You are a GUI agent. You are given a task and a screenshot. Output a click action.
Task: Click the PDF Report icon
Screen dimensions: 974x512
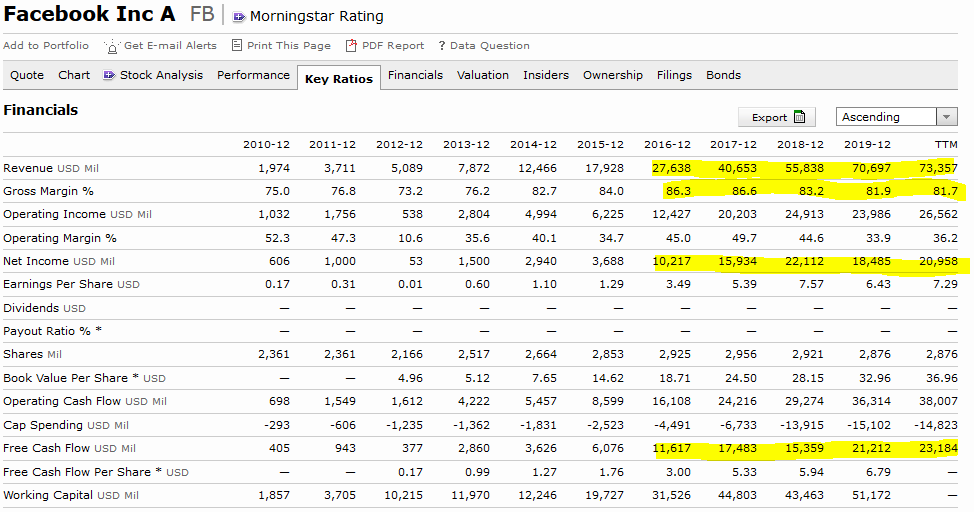351,45
